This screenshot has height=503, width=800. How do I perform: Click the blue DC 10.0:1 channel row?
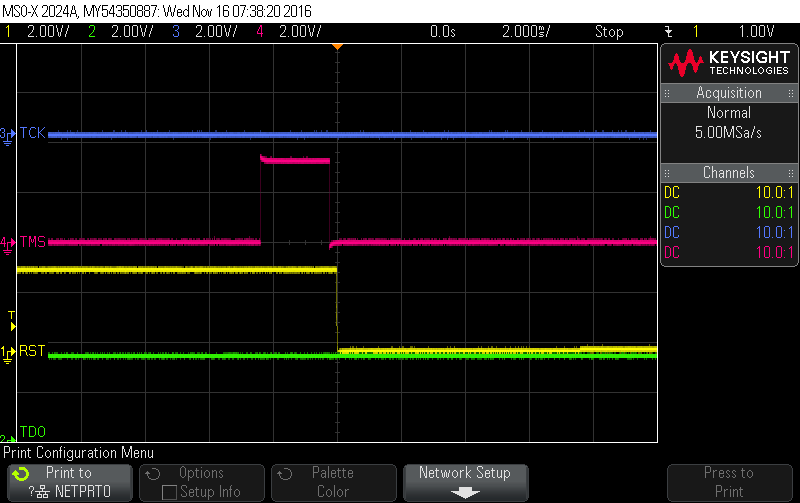coord(729,233)
